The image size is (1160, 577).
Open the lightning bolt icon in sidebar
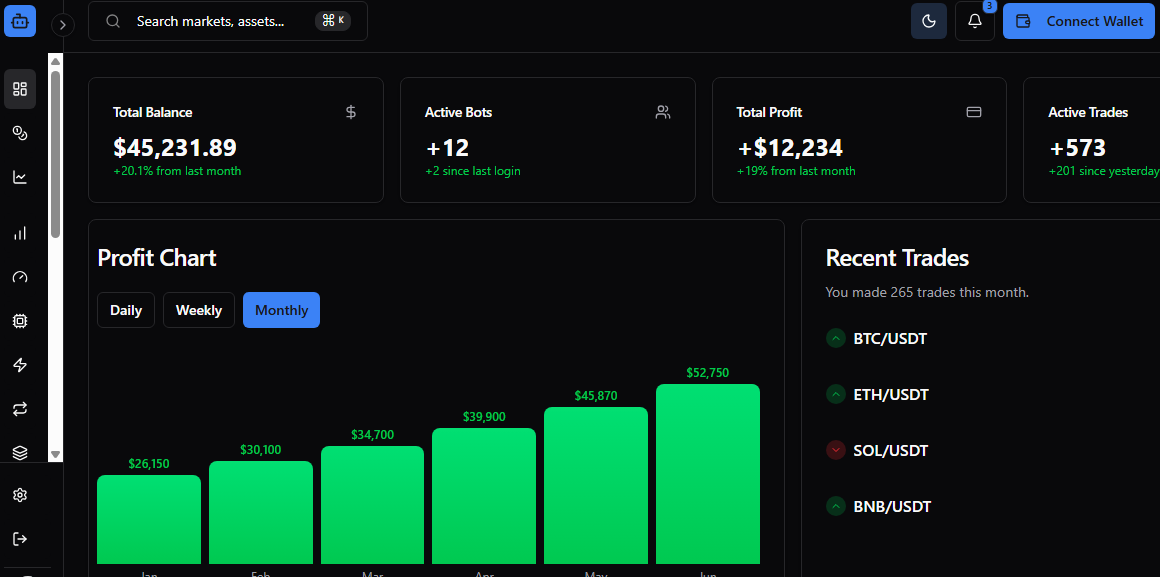click(x=20, y=365)
